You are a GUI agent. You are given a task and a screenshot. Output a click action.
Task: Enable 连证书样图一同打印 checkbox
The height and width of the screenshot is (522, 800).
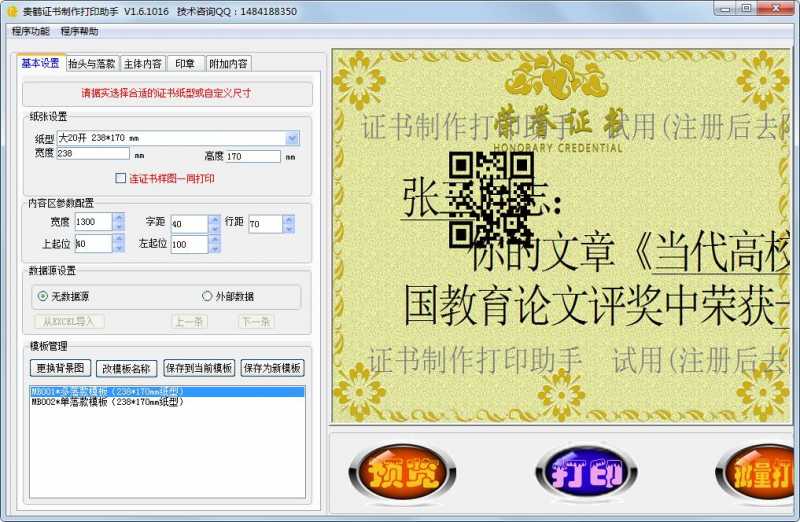click(120, 178)
